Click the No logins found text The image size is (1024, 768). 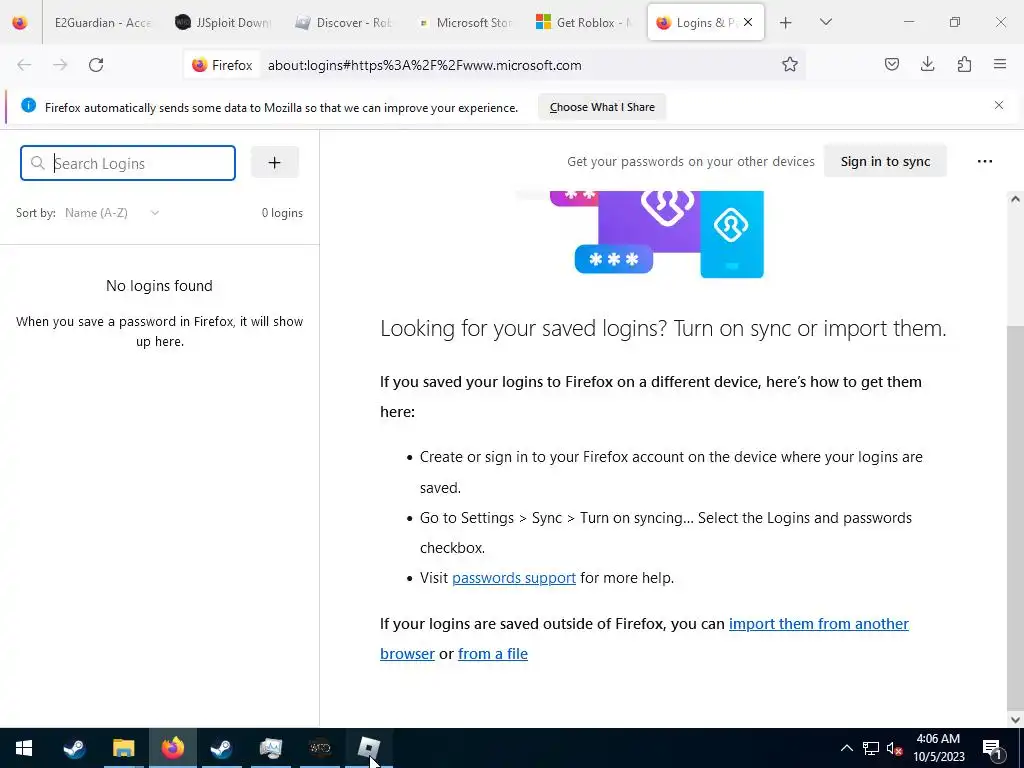click(x=159, y=285)
